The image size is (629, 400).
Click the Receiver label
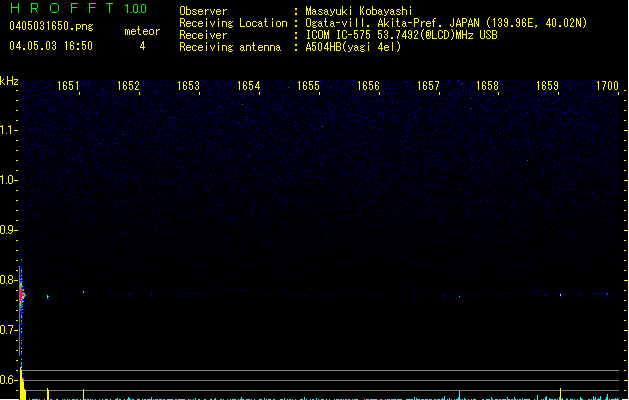tap(203, 35)
